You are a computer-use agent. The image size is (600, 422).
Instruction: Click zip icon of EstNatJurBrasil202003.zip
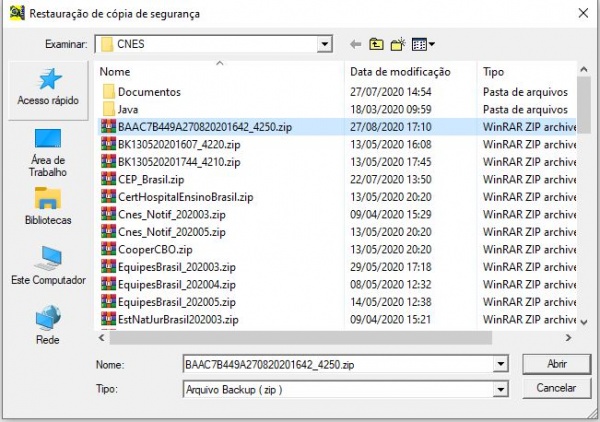pyautogui.click(x=109, y=319)
